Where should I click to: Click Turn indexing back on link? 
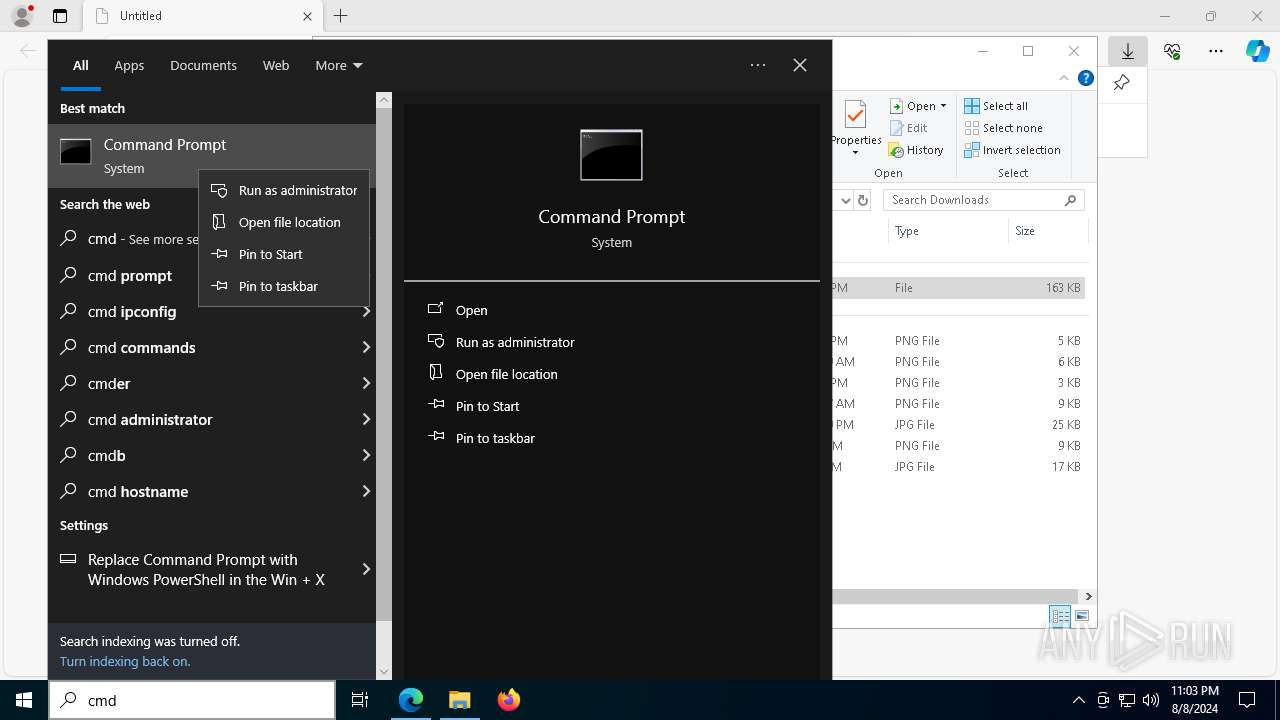coord(125,661)
